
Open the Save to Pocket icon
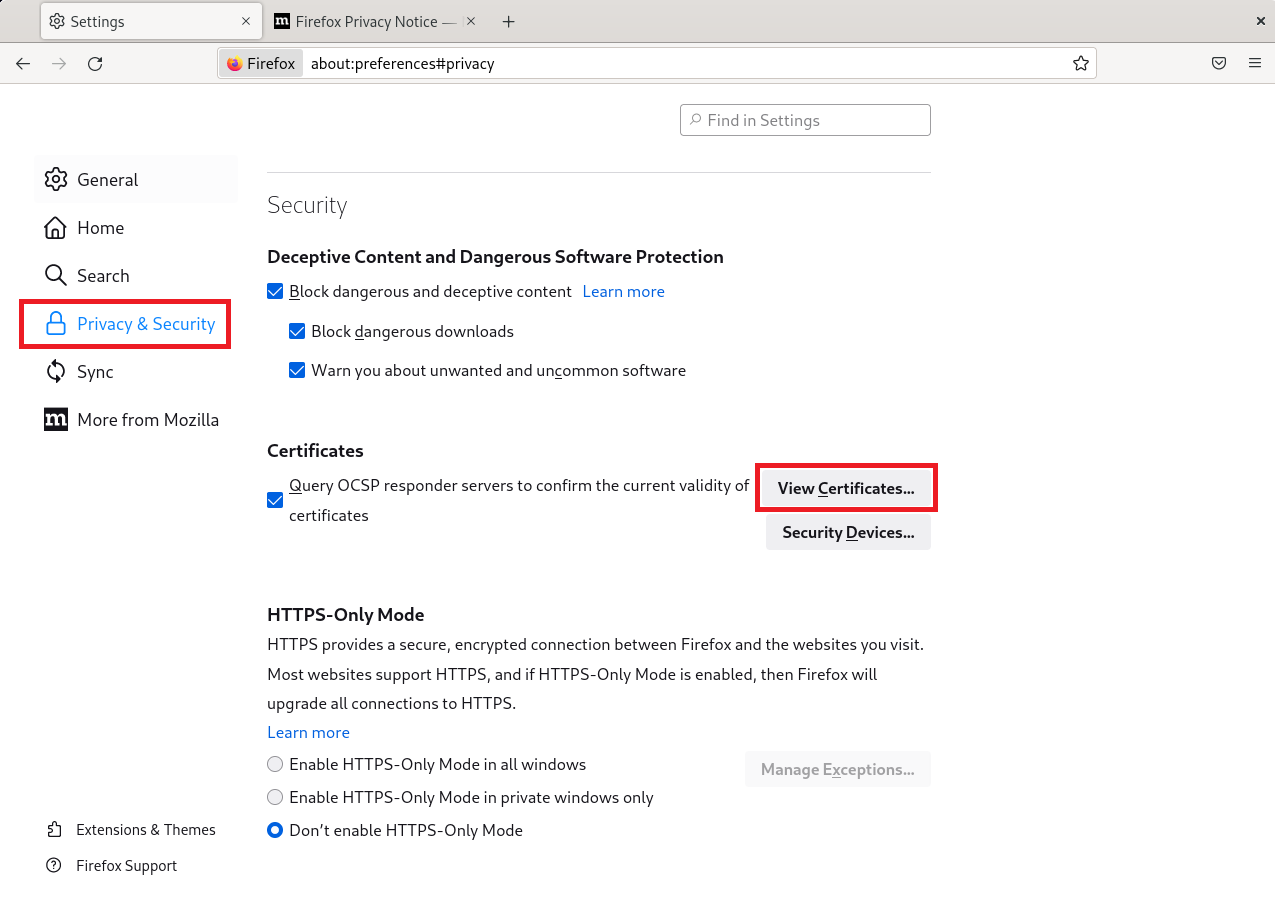(x=1219, y=64)
